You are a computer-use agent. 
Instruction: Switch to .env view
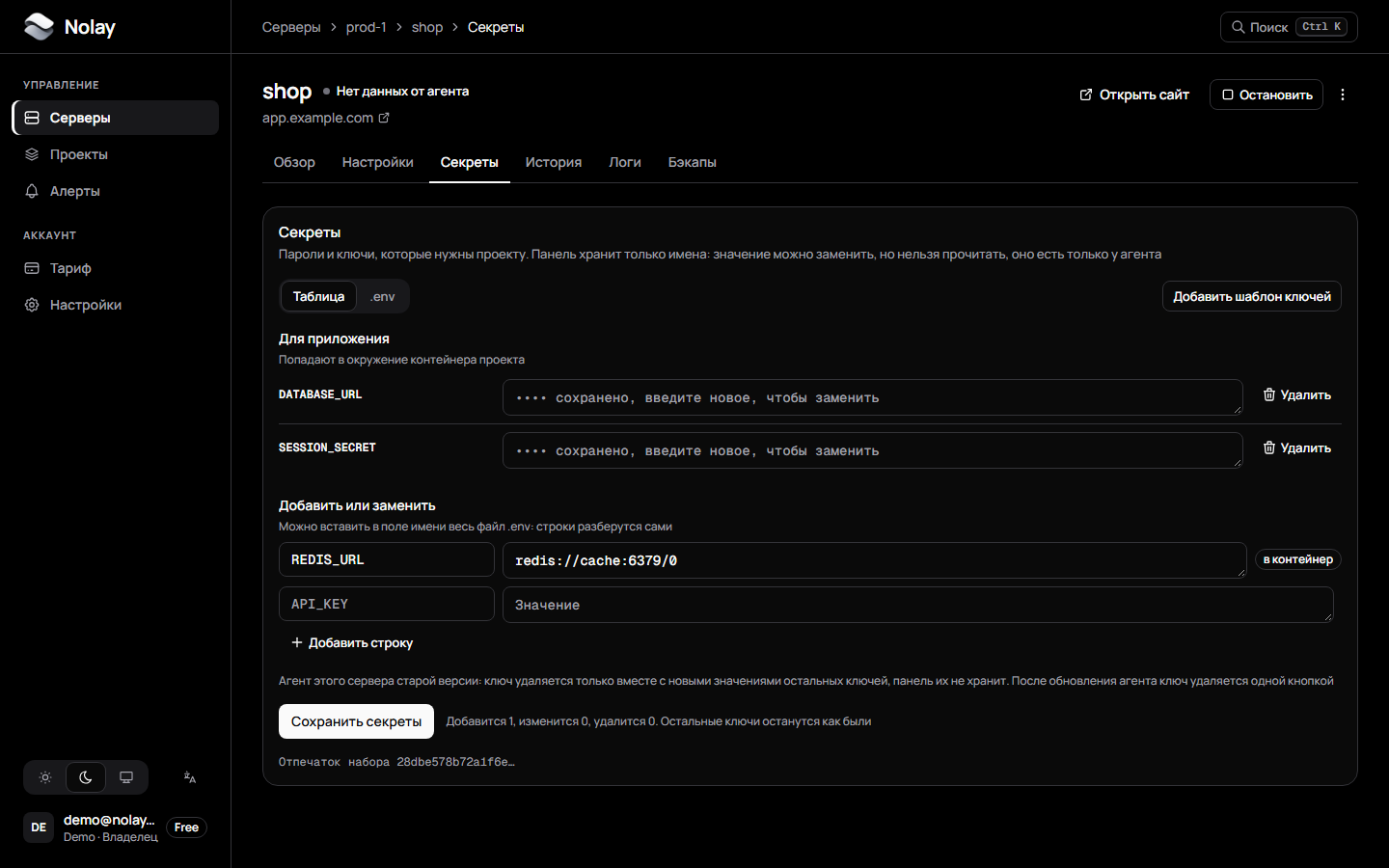coord(383,296)
